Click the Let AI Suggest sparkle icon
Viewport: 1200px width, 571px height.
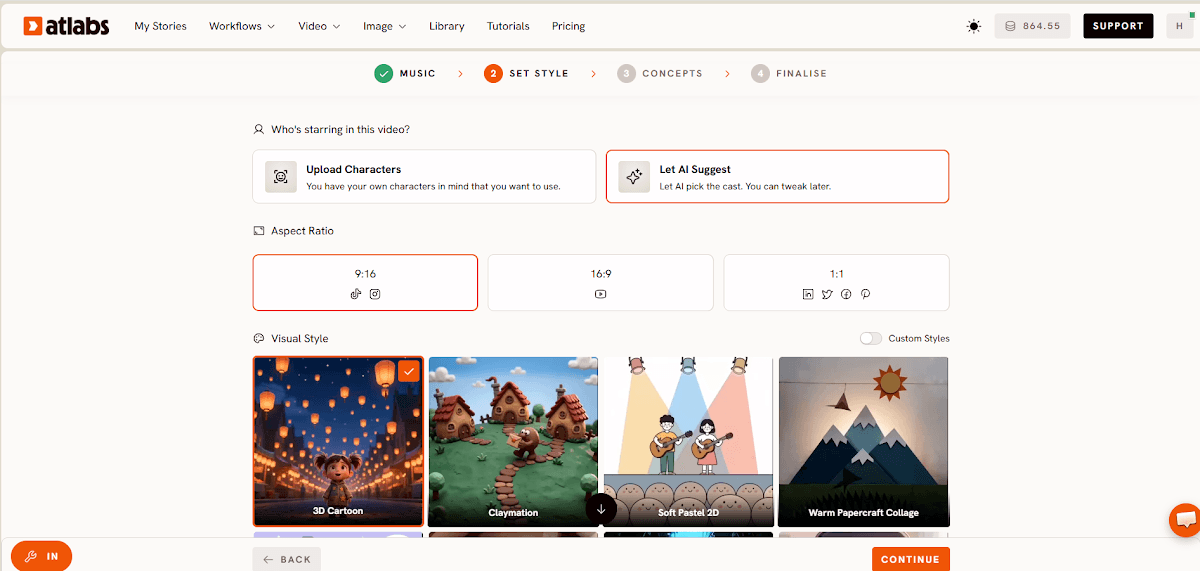coord(634,177)
